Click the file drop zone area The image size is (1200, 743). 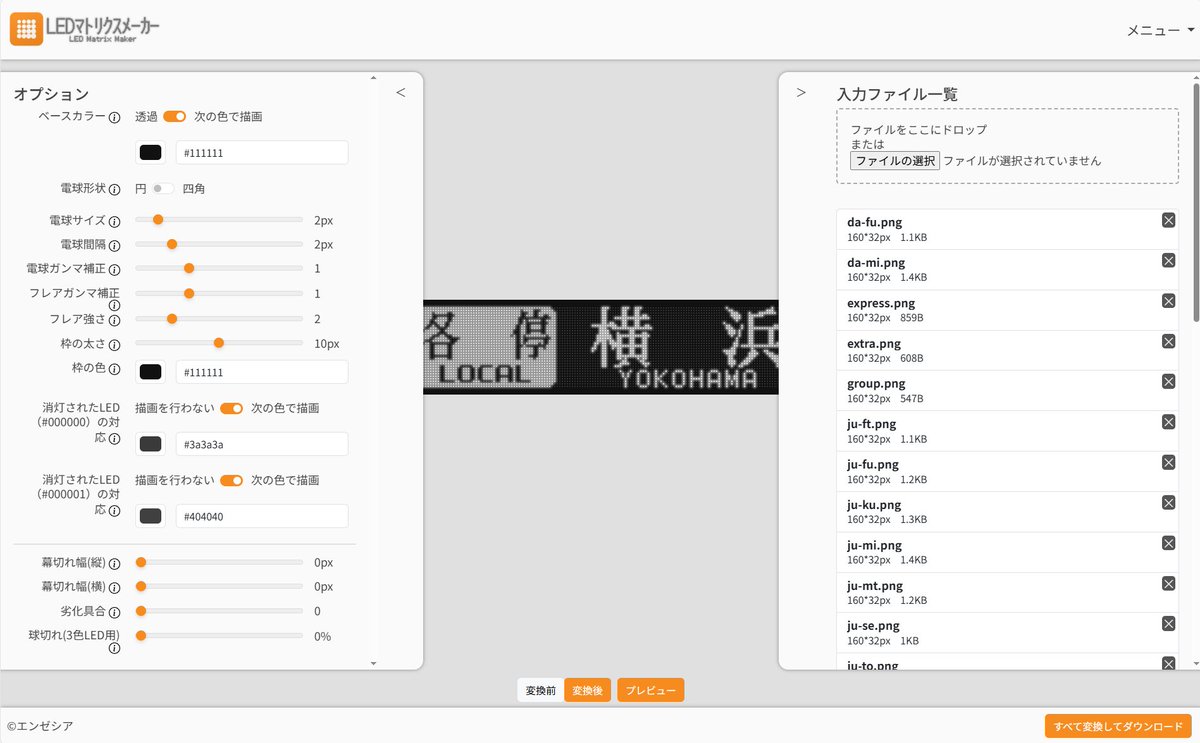[x=1007, y=146]
